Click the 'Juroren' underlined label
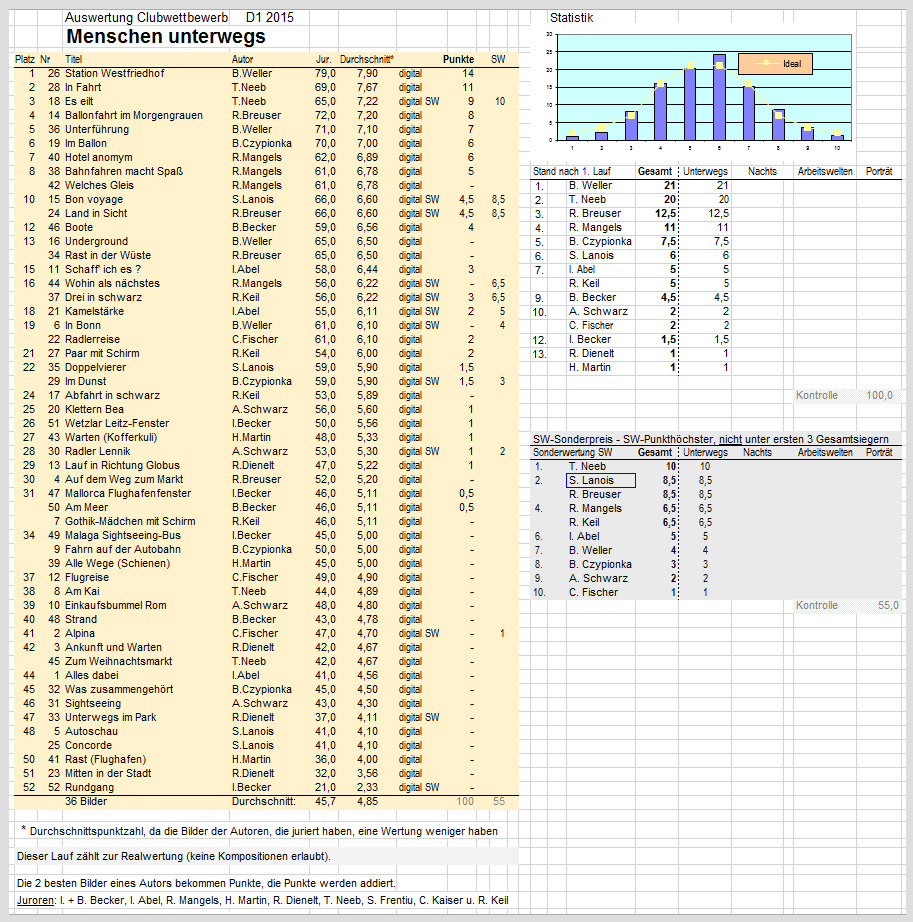 [35, 900]
